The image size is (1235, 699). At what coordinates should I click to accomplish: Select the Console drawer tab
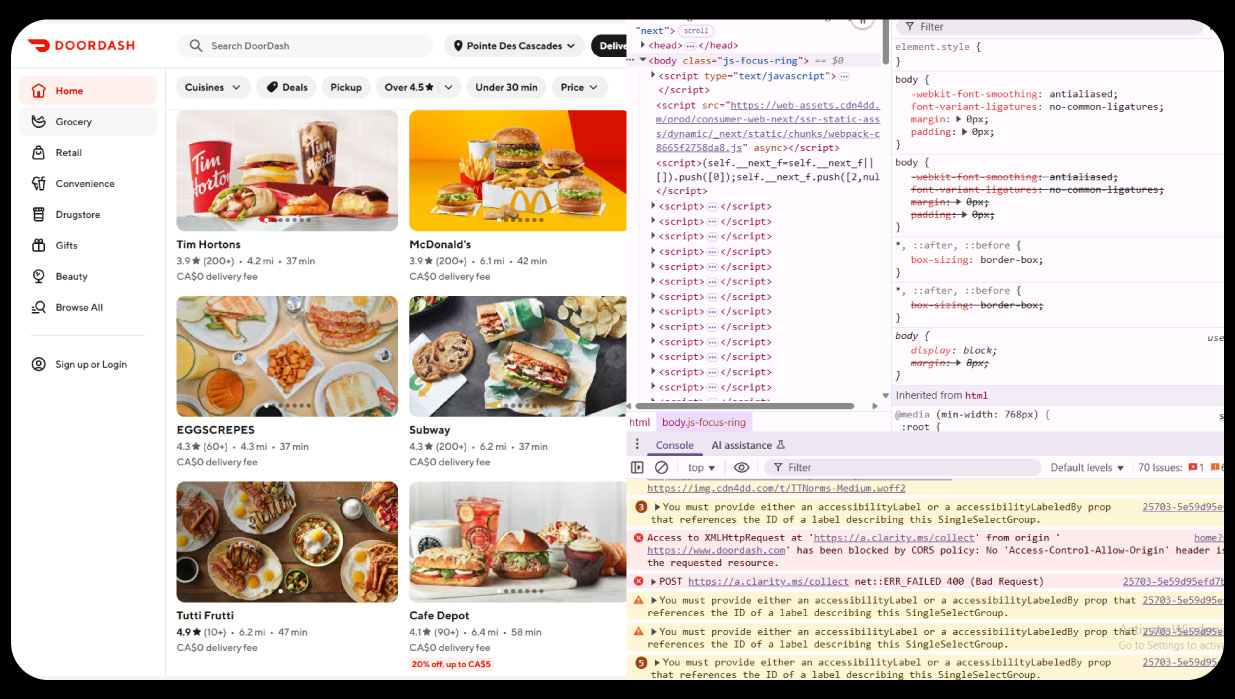[x=674, y=446]
